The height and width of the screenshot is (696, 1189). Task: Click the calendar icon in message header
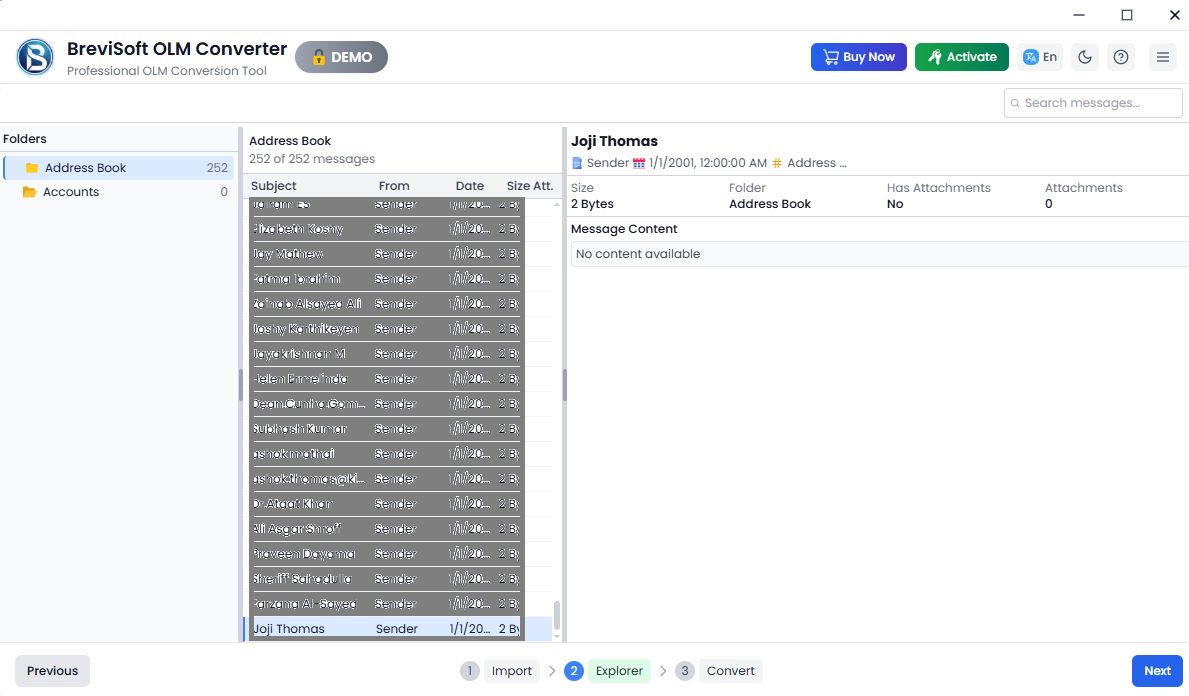pos(638,163)
